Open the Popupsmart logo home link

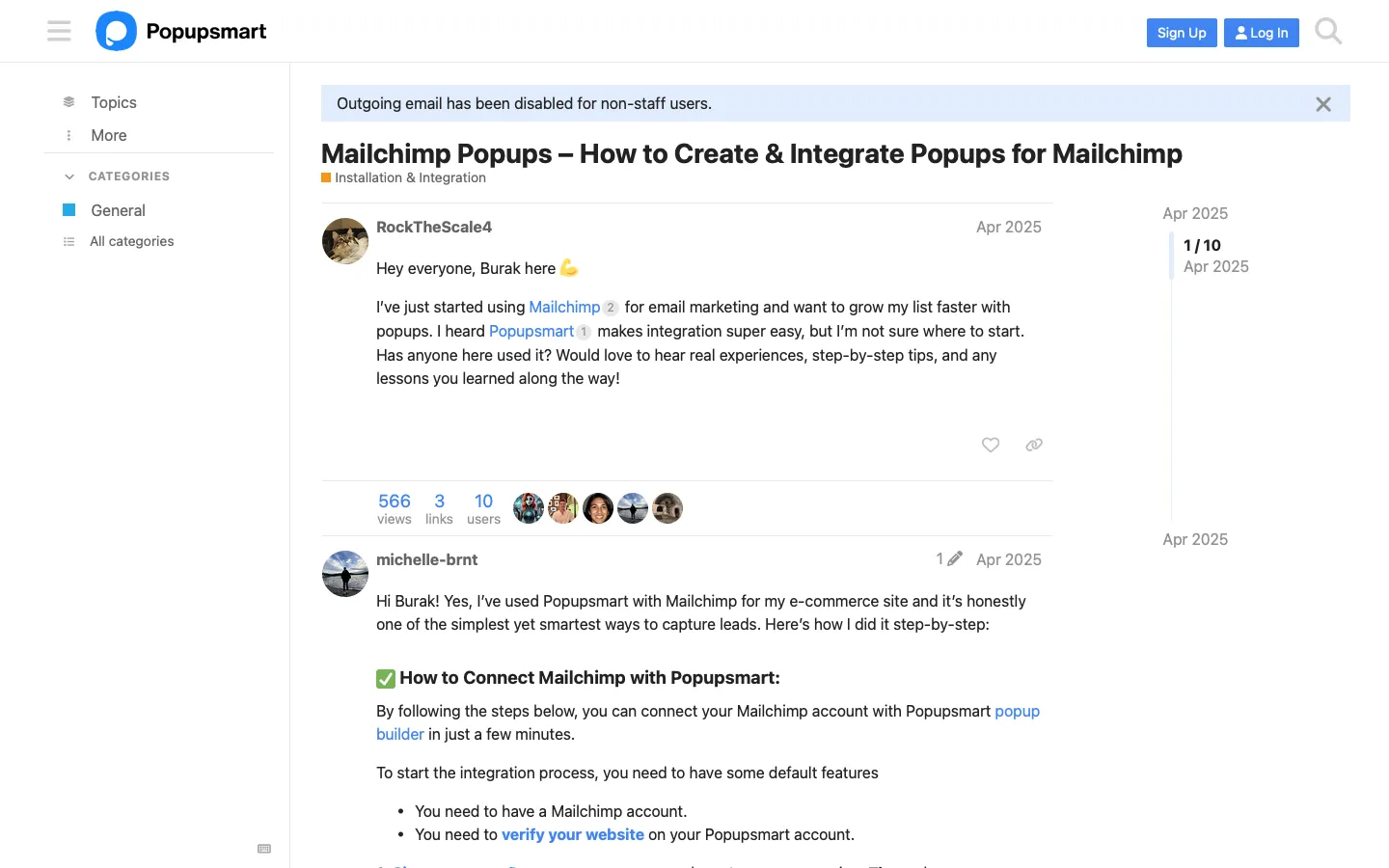(x=181, y=31)
